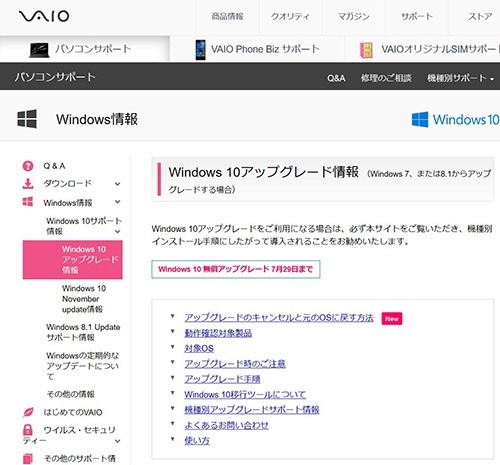Click the はじめてのVAIO leaf icon
Screen dimensions: 500x465
click(x=28, y=412)
